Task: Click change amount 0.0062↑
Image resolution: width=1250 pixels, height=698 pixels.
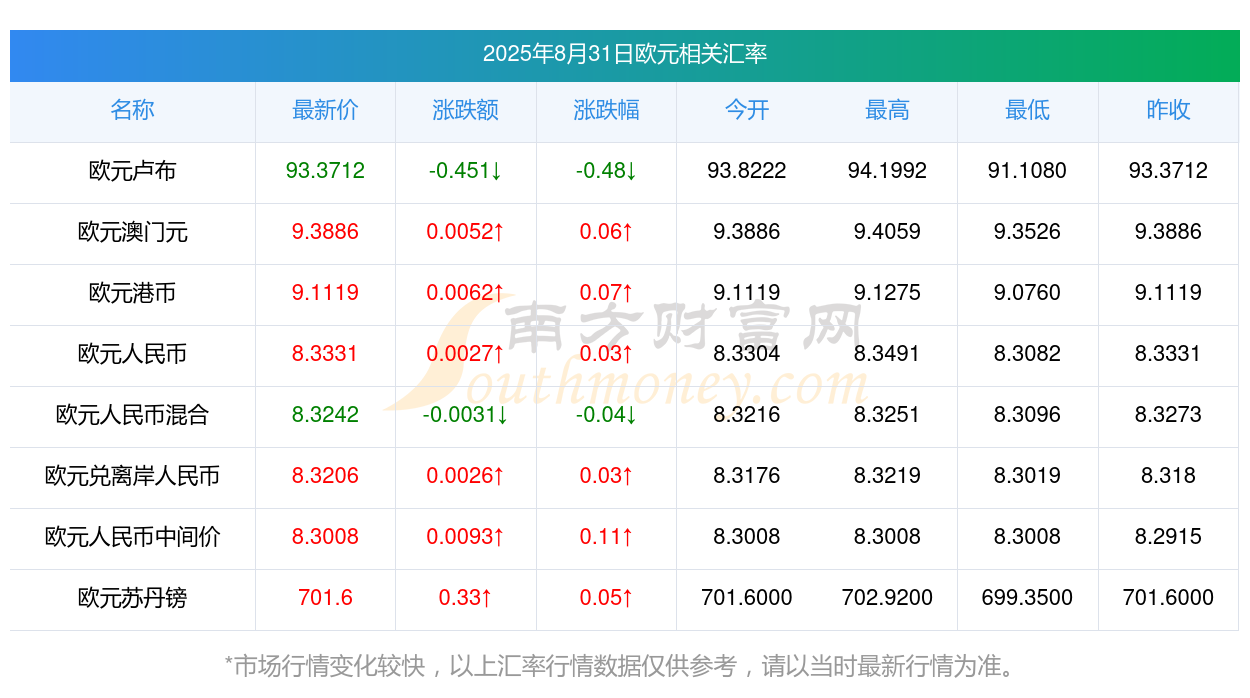Action: click(x=466, y=293)
